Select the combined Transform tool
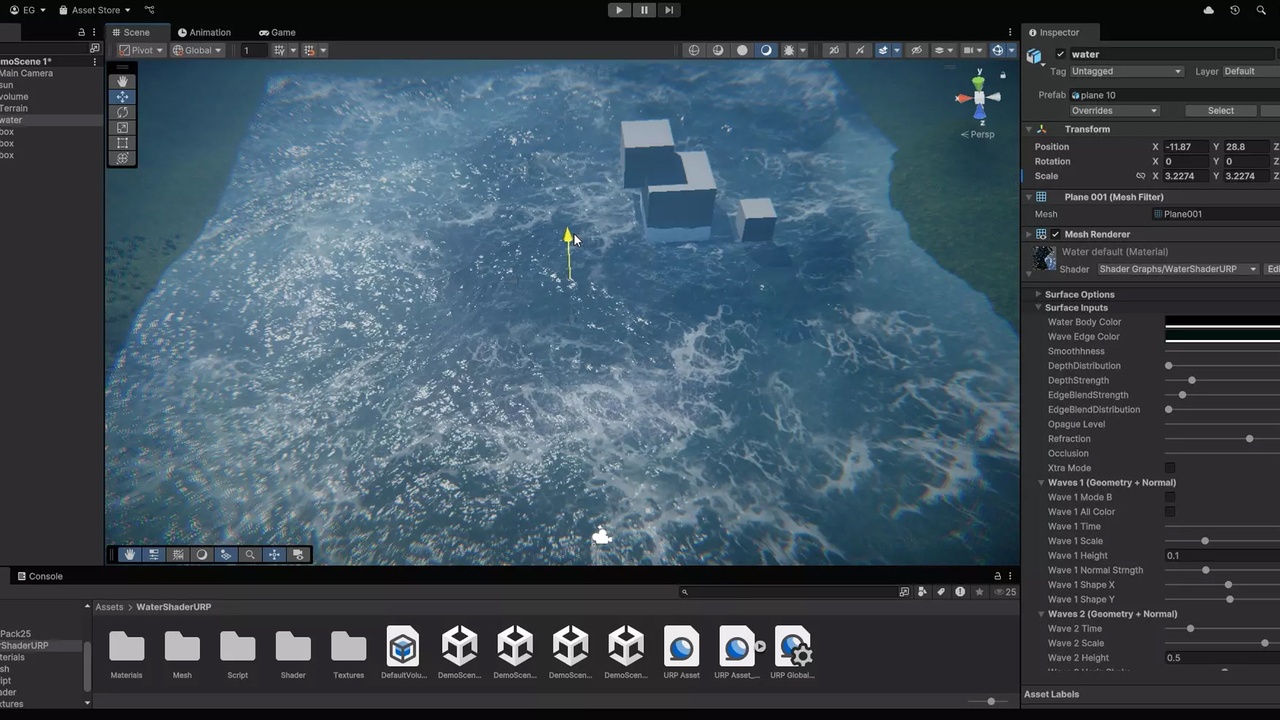This screenshot has width=1280, height=720. click(x=122, y=158)
